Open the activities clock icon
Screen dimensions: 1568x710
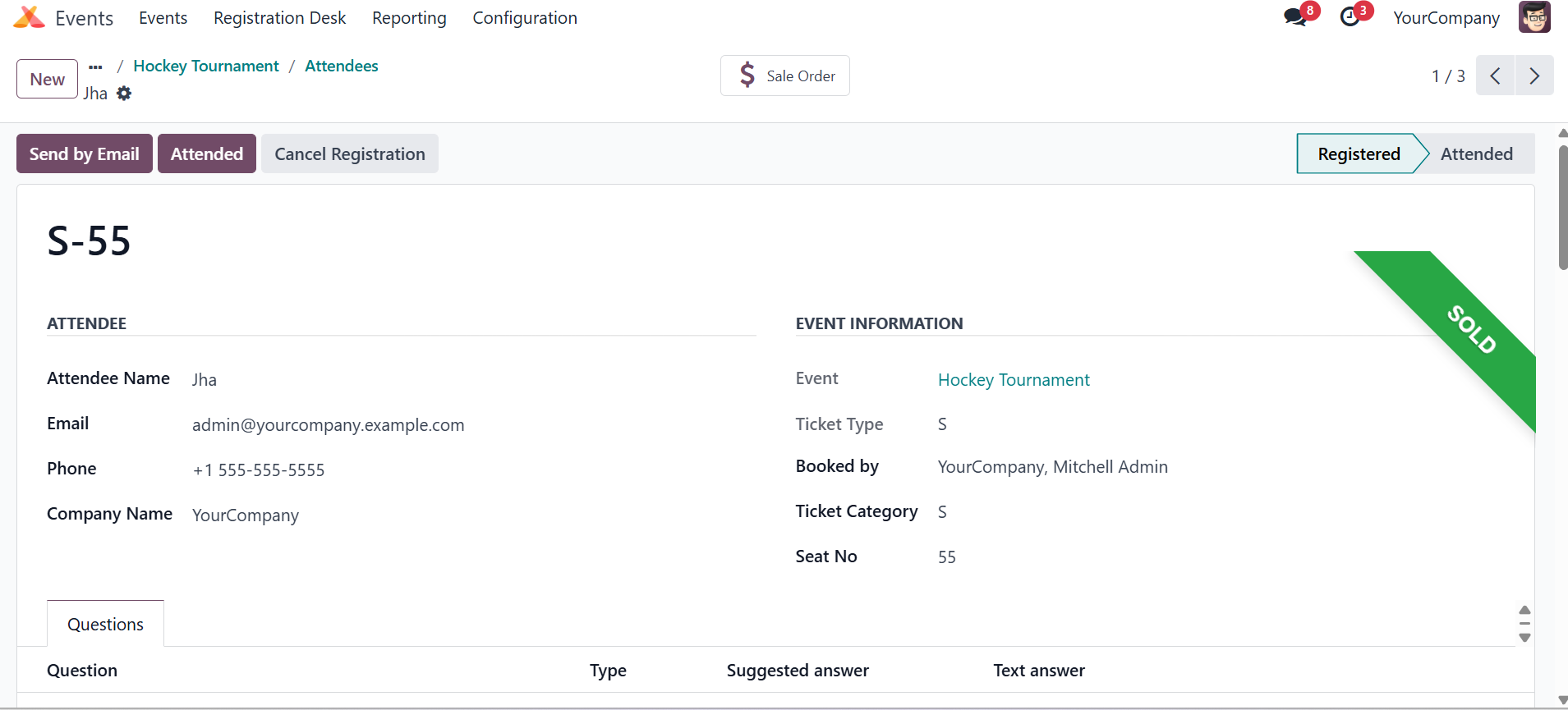click(x=1350, y=17)
